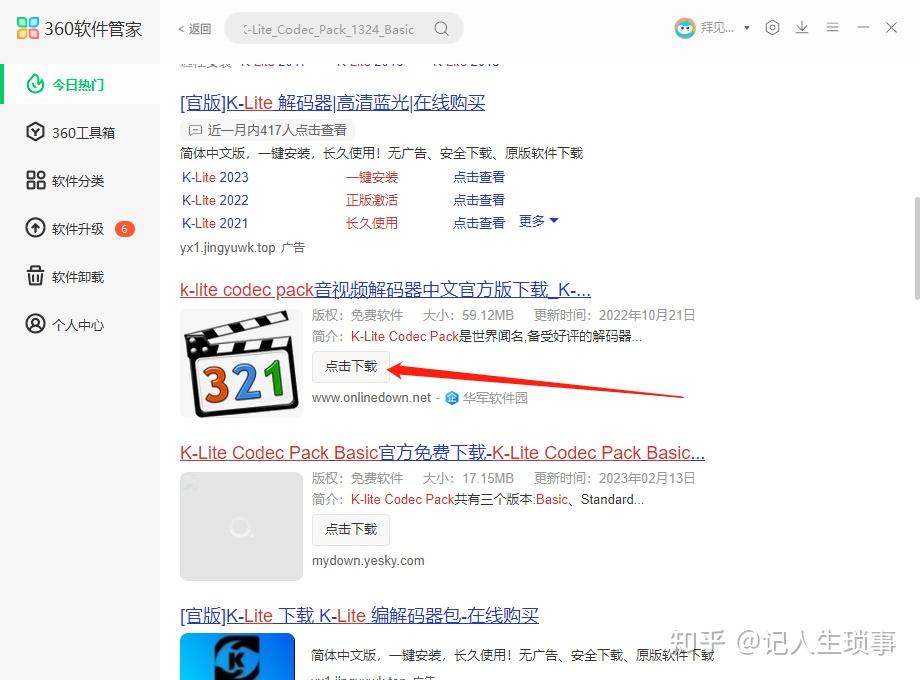This screenshot has width=920, height=680.
Task: Click 点击查看 in the K-Lite 2021 row
Action: click(479, 223)
